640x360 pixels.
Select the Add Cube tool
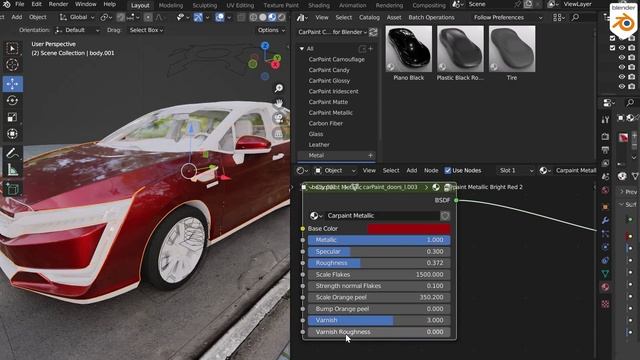[12, 189]
